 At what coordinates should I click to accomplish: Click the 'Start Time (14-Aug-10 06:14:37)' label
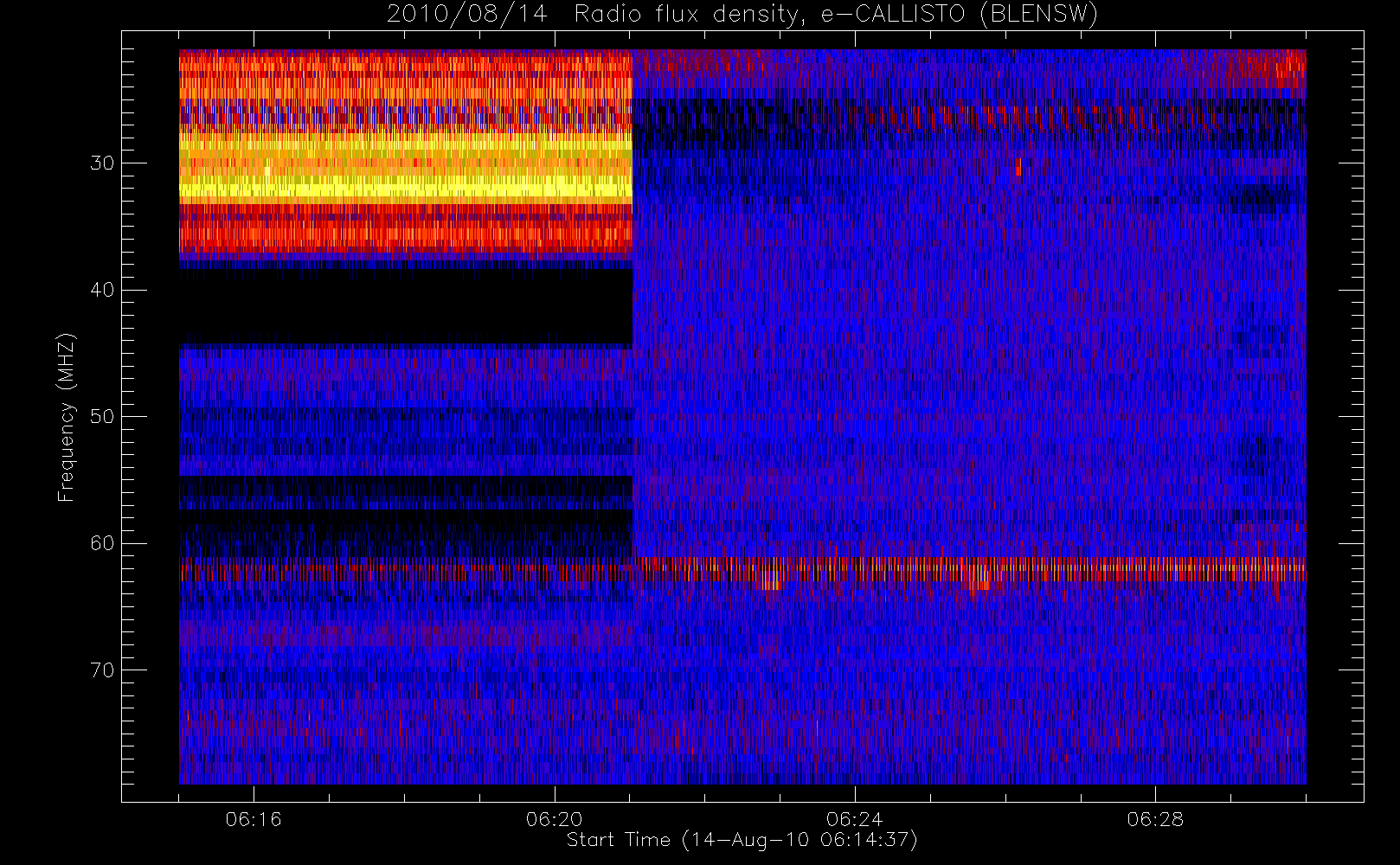(x=742, y=840)
